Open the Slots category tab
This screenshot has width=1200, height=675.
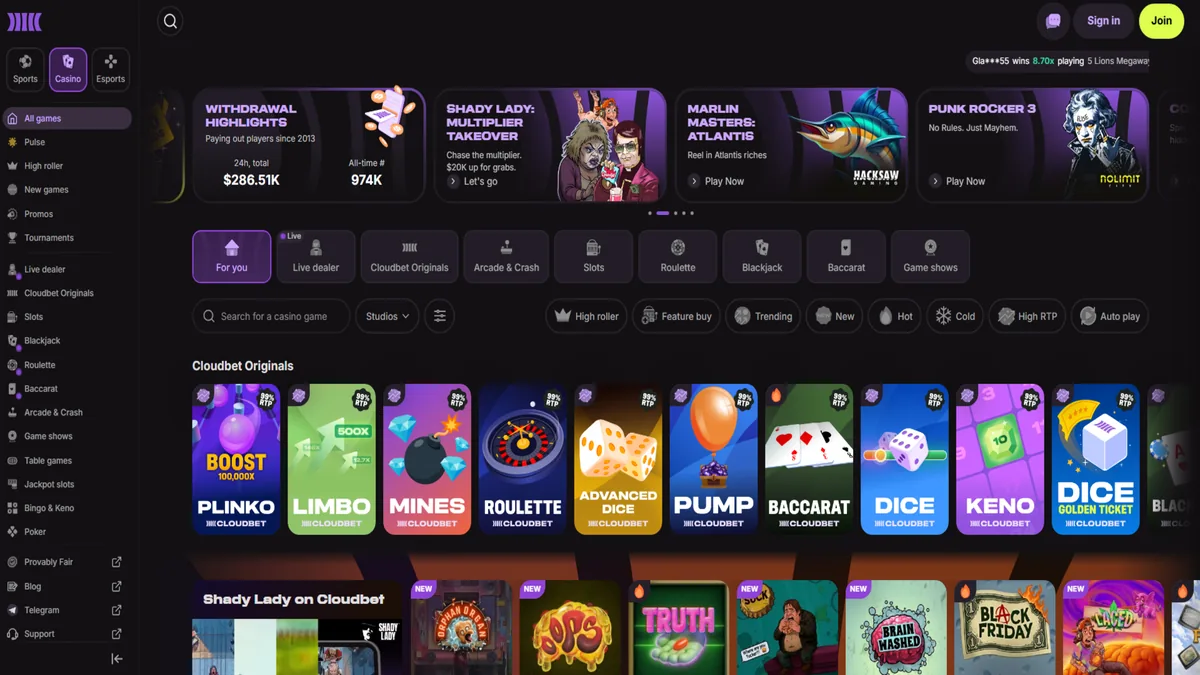click(594, 256)
